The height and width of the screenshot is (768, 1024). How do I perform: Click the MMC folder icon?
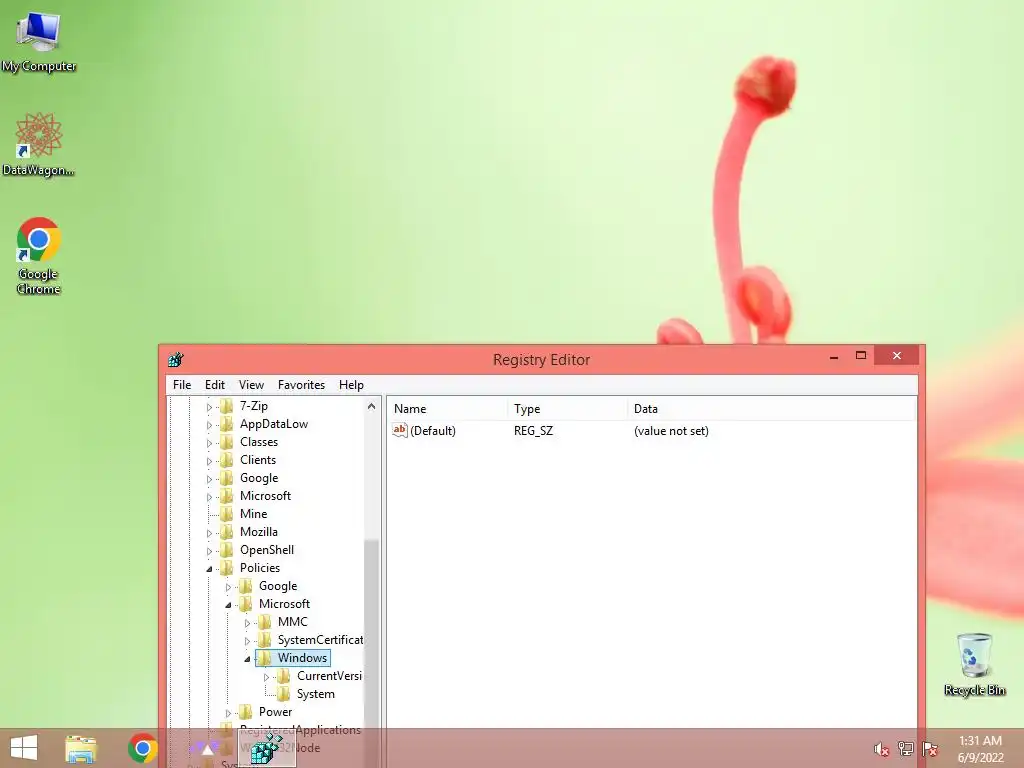click(264, 622)
